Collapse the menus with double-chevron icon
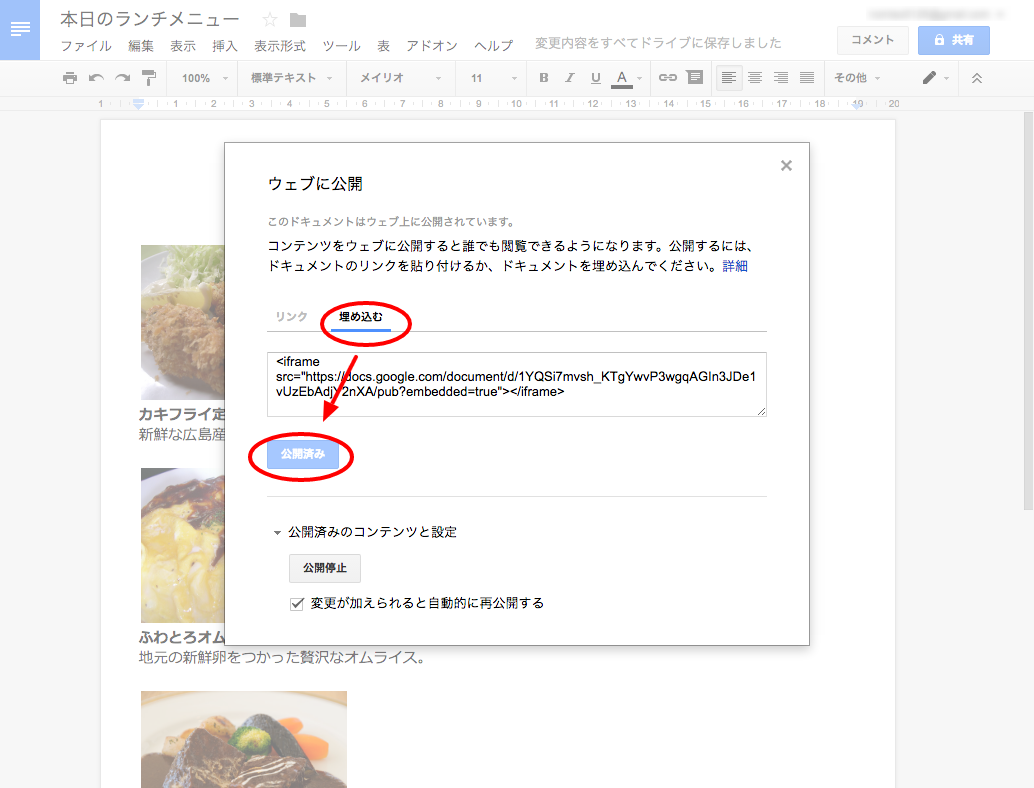This screenshot has height=788, width=1034. click(977, 78)
